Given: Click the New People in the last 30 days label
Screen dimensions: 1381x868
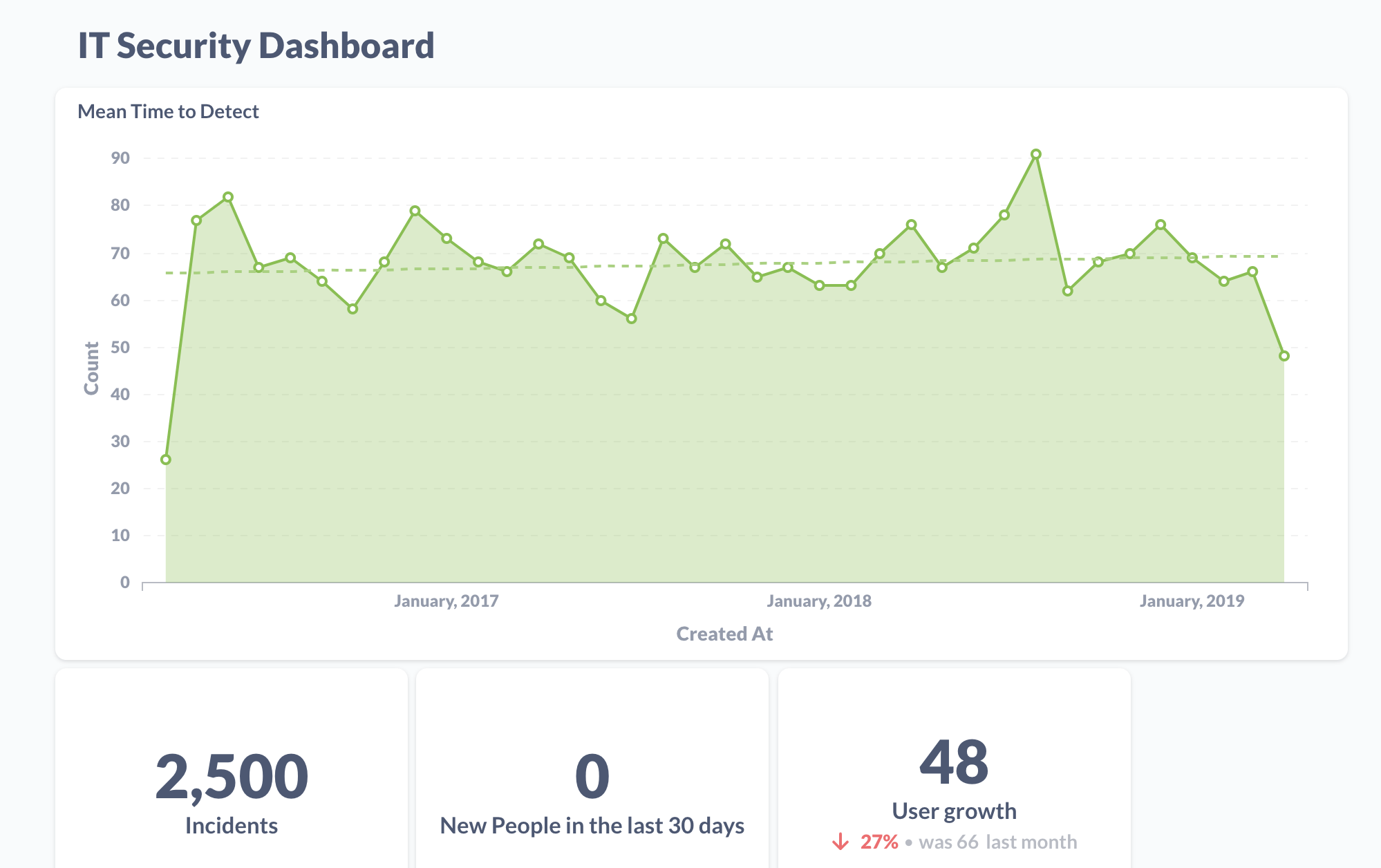Looking at the screenshot, I should (x=592, y=826).
